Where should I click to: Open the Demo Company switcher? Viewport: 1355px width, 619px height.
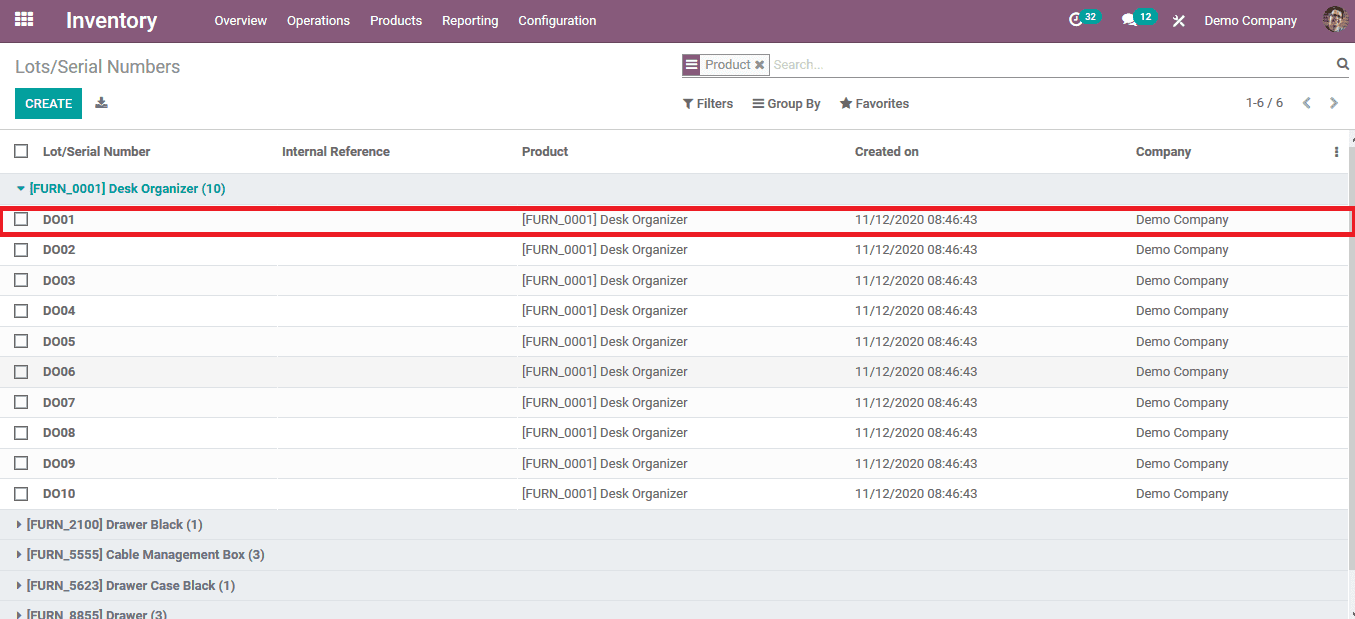(x=1250, y=20)
